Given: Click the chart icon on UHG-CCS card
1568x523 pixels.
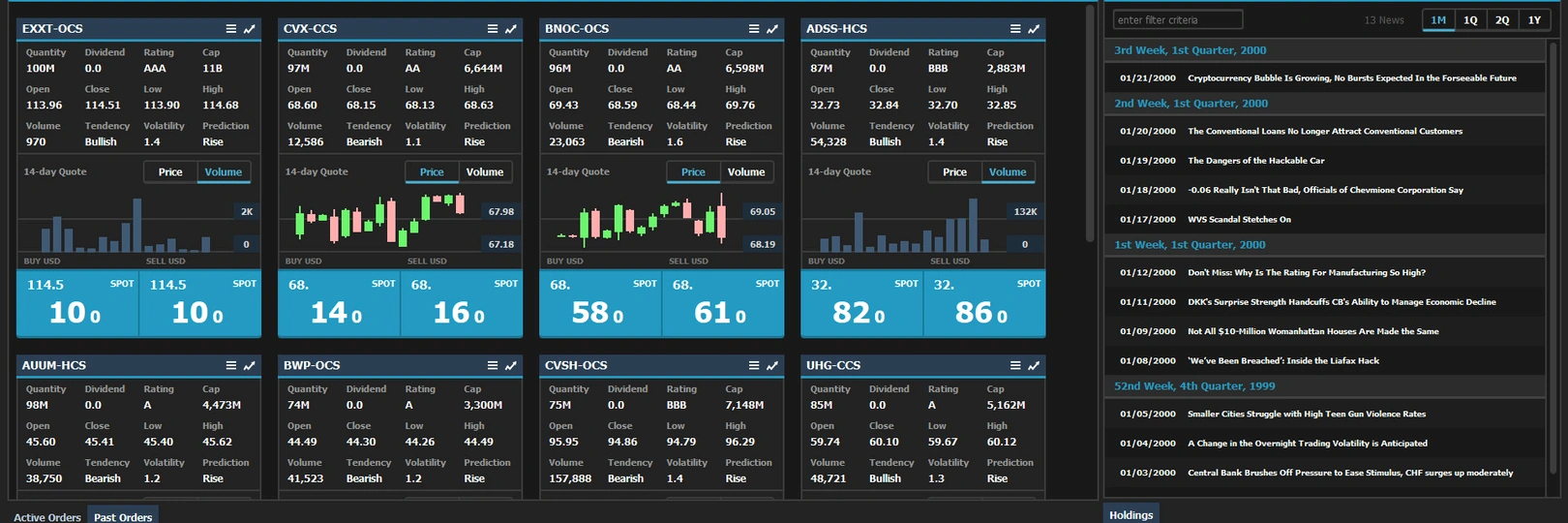Looking at the screenshot, I should click(x=1034, y=366).
